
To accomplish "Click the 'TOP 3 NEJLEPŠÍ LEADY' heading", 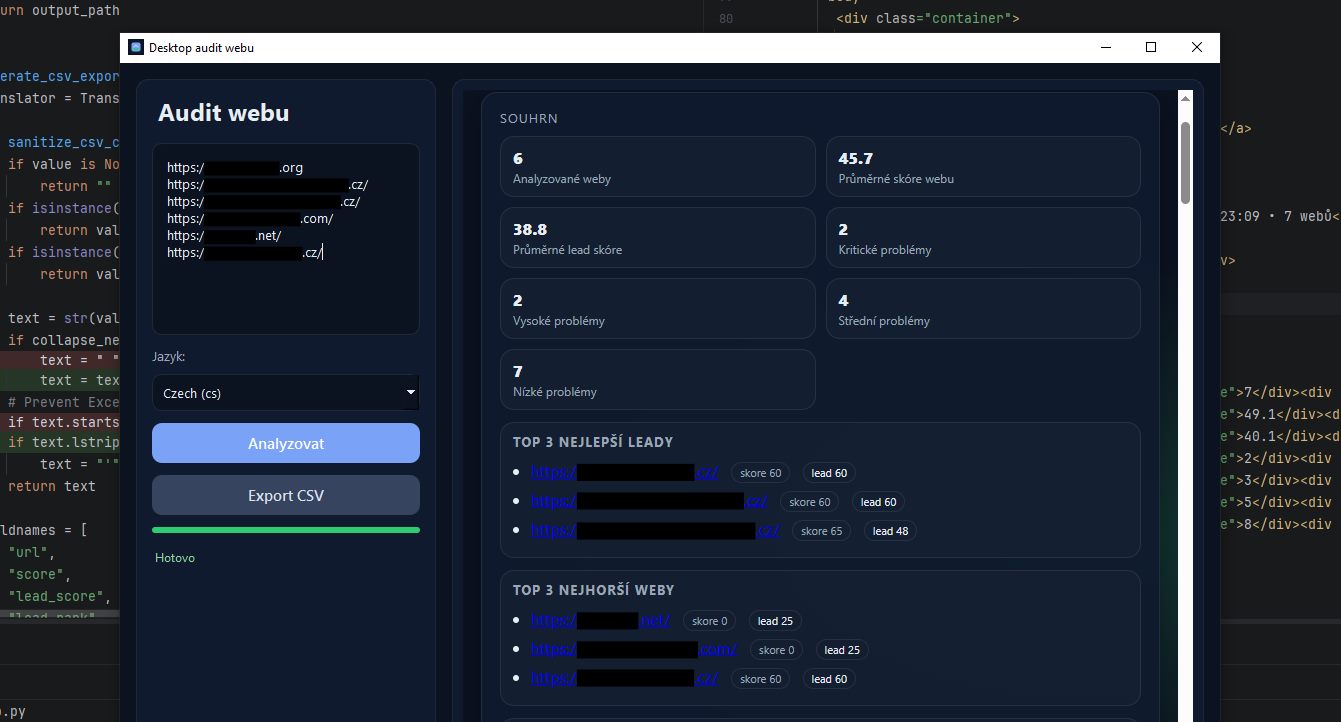I will pyautogui.click(x=593, y=442).
